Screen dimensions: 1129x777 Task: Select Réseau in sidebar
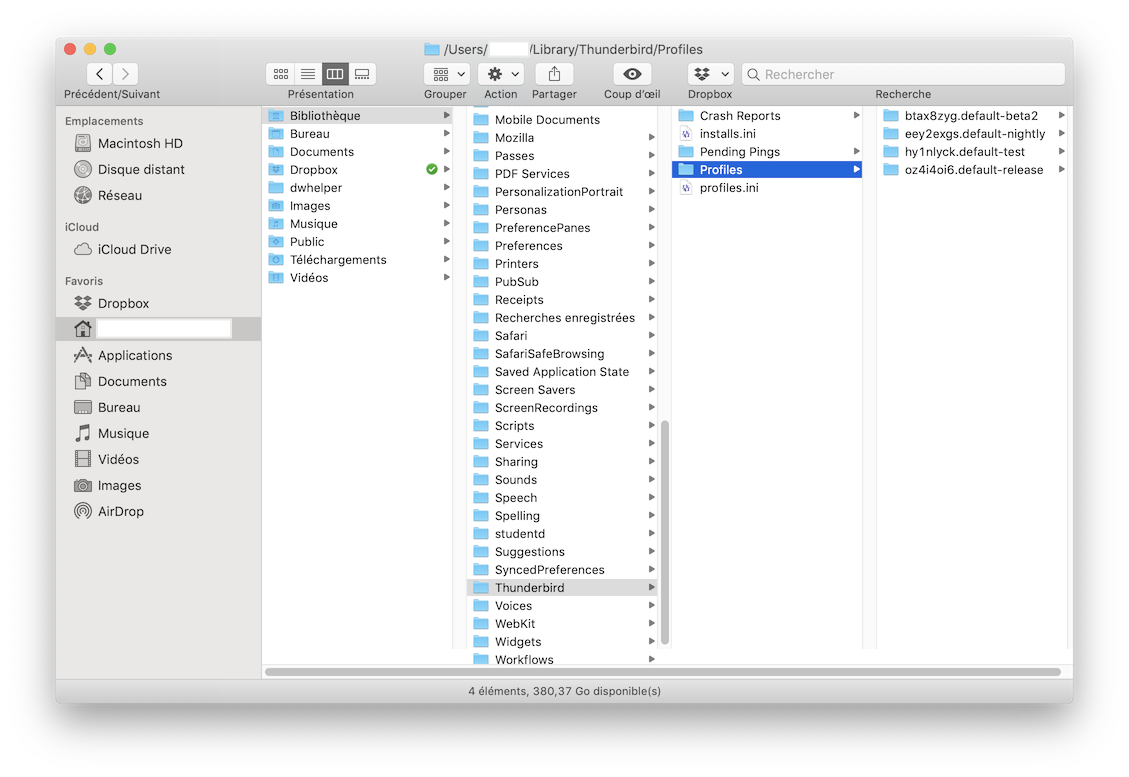click(x=158, y=195)
